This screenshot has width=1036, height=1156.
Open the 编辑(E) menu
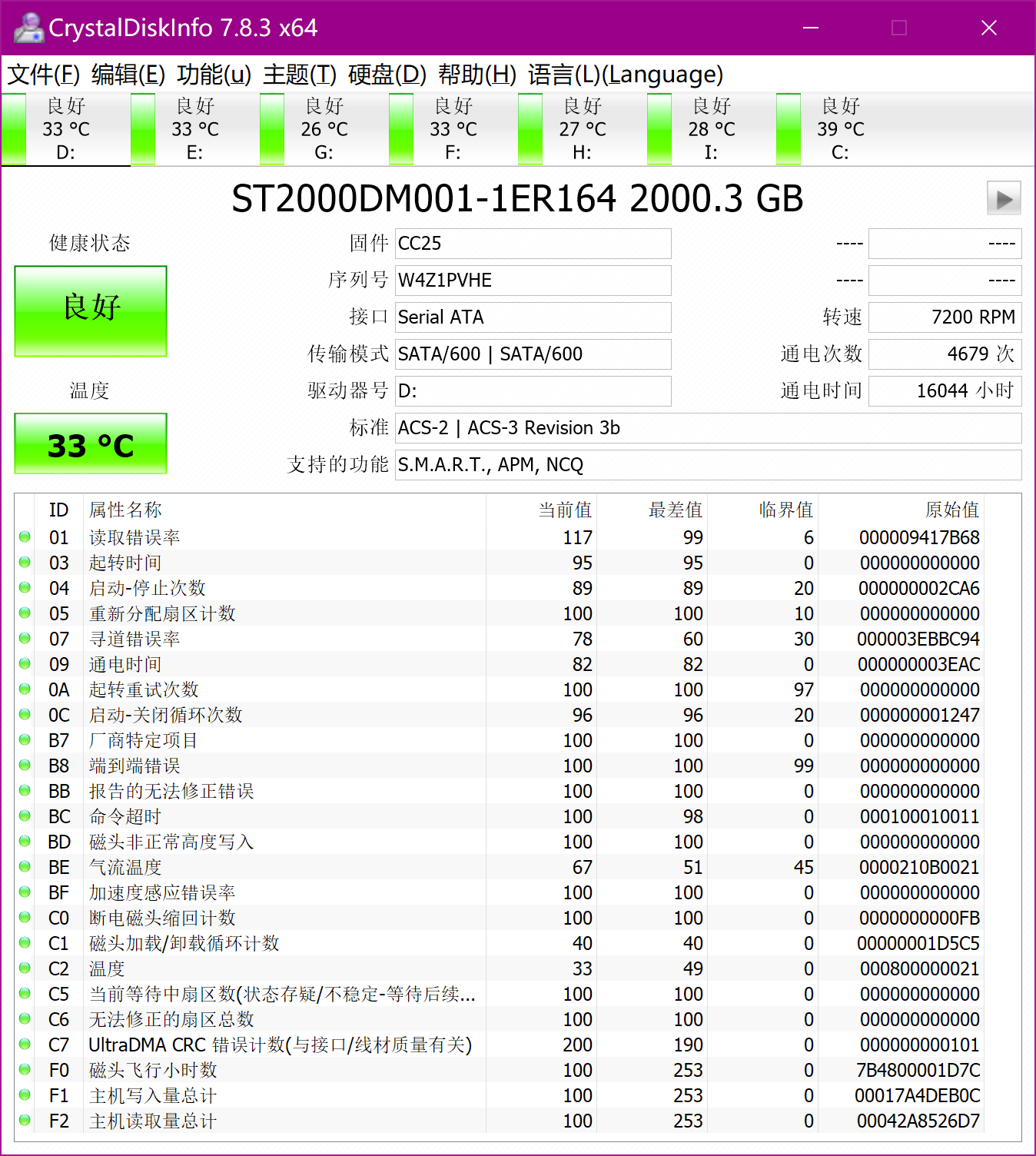128,75
